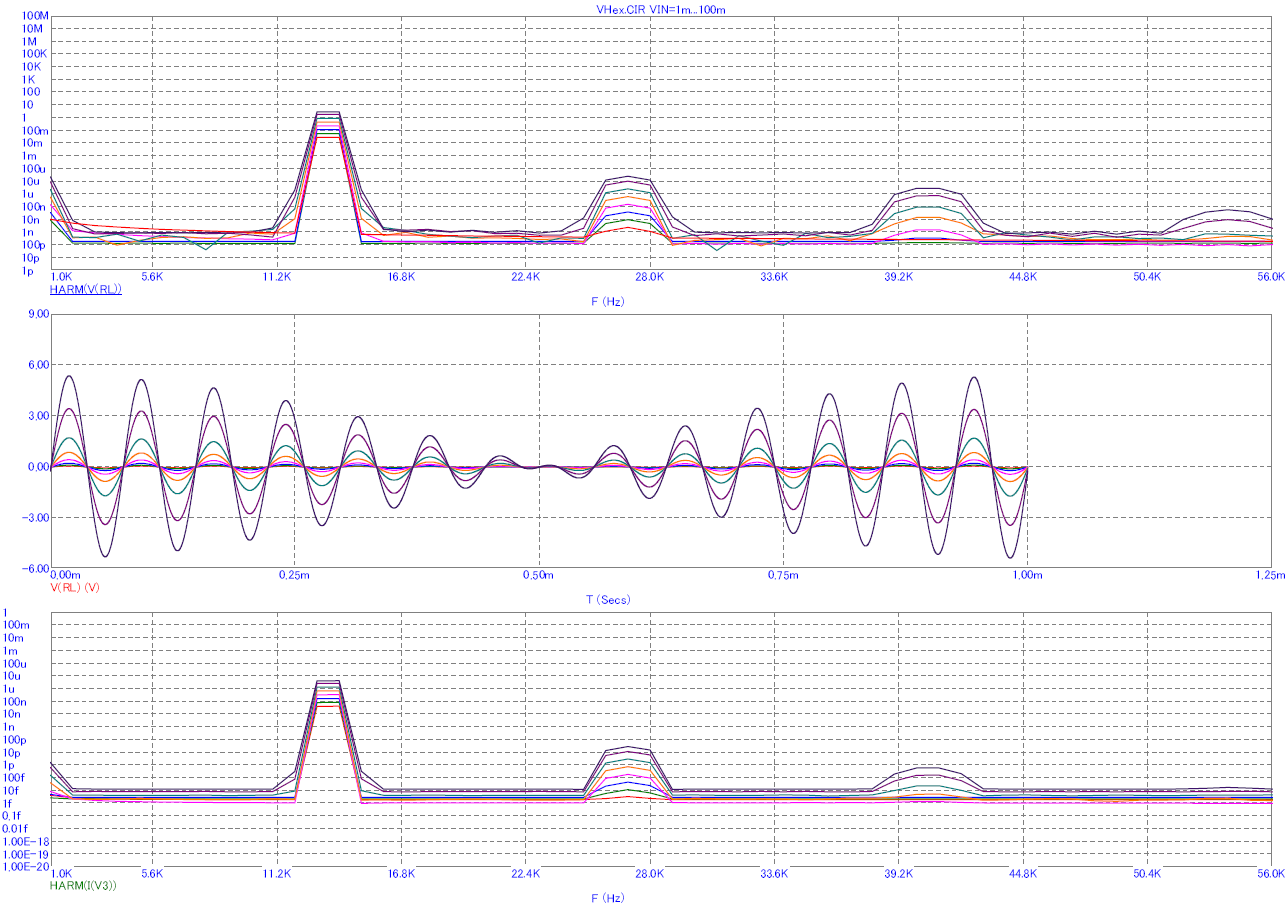The image size is (1287, 904).
Task: Click the 3.00 tick on the V(RL) axis
Action: (x=38, y=416)
